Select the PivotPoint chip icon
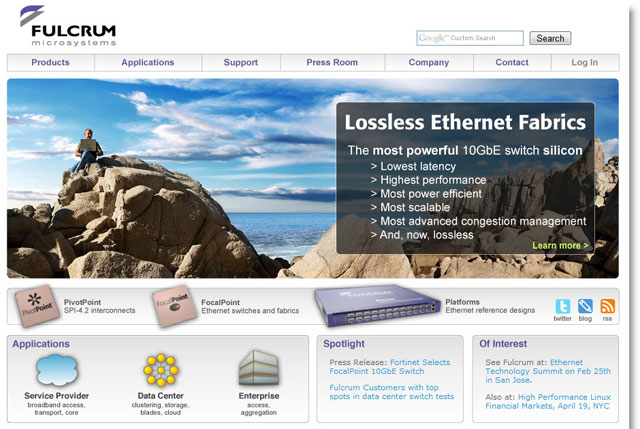 [35, 307]
